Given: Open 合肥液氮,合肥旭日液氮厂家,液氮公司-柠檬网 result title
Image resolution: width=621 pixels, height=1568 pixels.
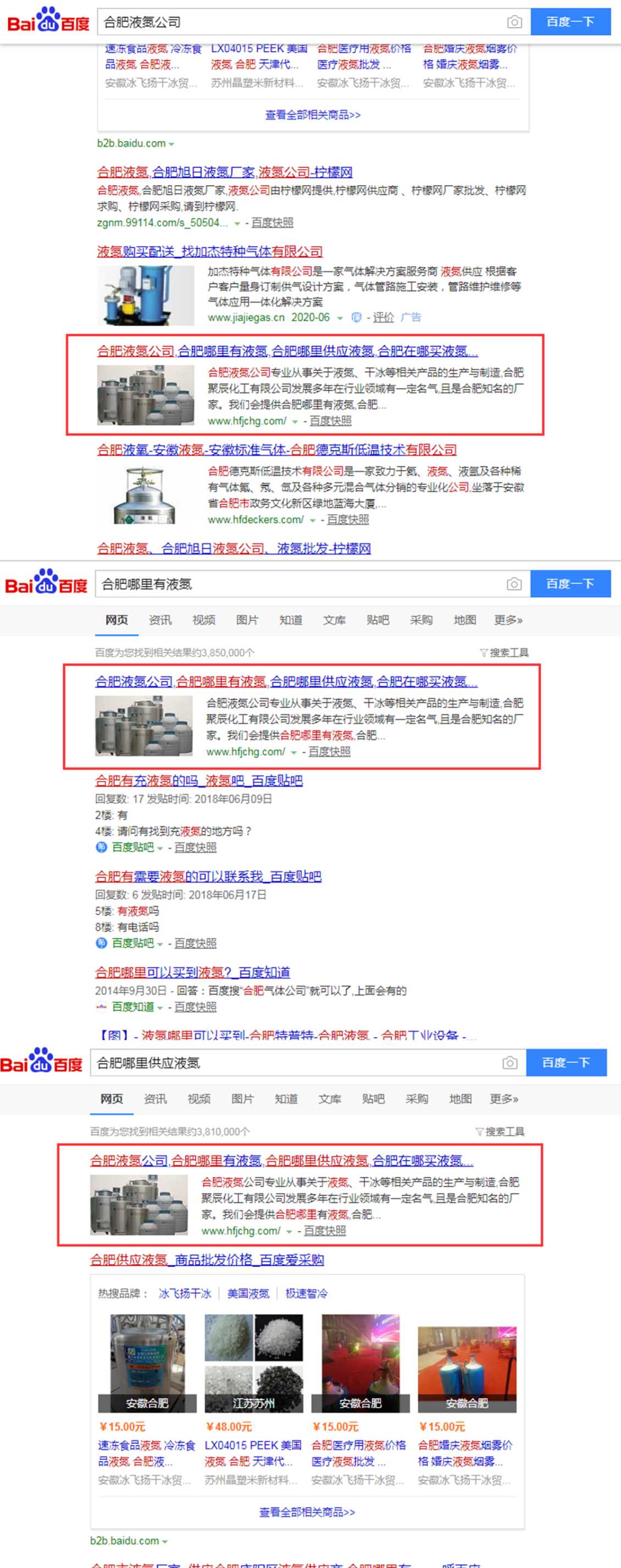Looking at the screenshot, I should (x=225, y=172).
